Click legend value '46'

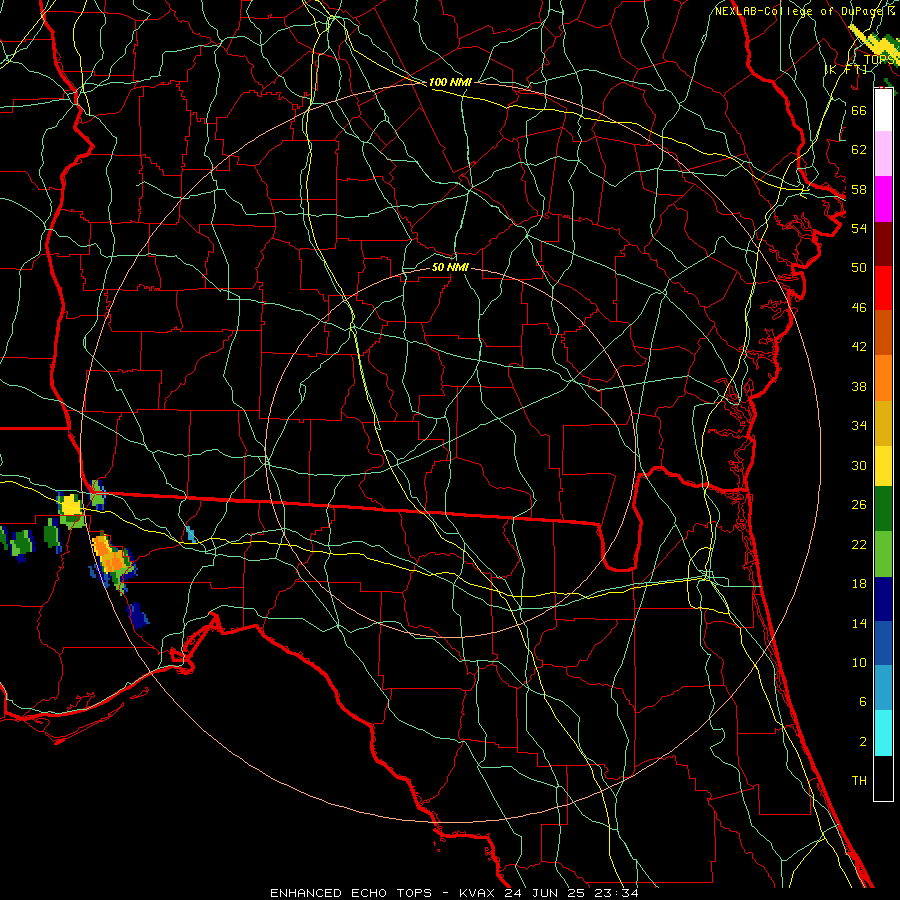pos(859,308)
